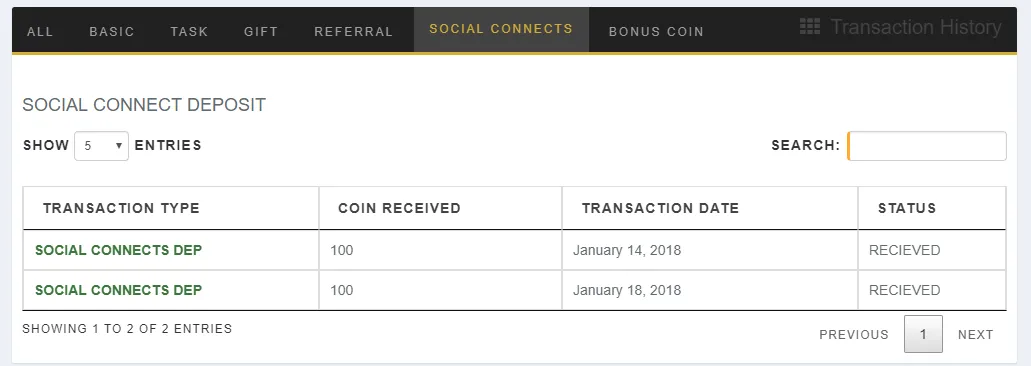The height and width of the screenshot is (366, 1031).
Task: Open the TASK tab
Action: 189,32
